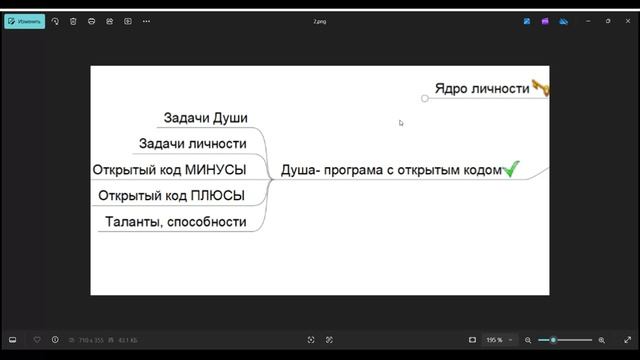Click the Изменить edit image button

click(x=24, y=21)
